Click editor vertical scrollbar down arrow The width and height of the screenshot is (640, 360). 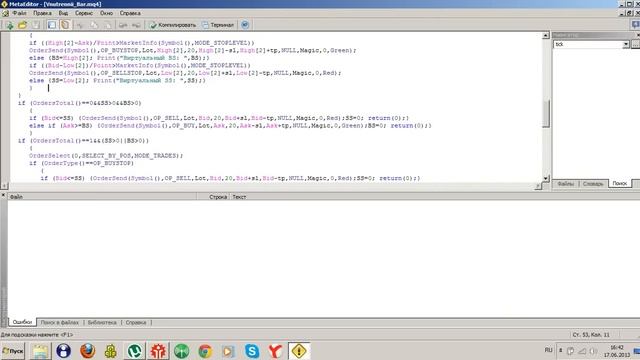click(546, 178)
